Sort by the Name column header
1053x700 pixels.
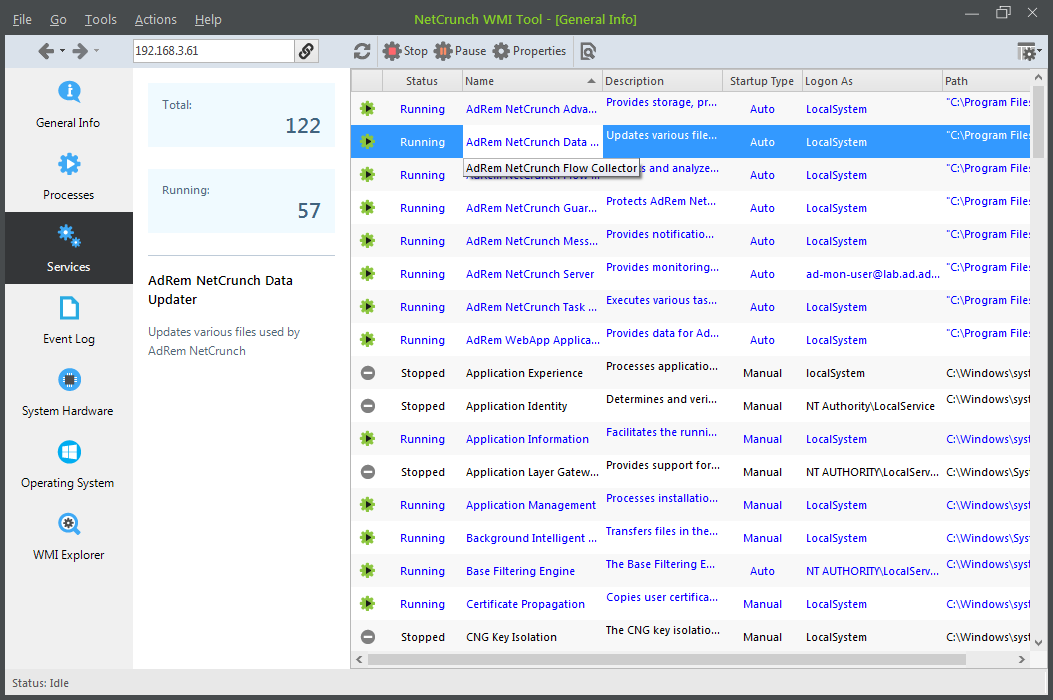[x=532, y=81]
